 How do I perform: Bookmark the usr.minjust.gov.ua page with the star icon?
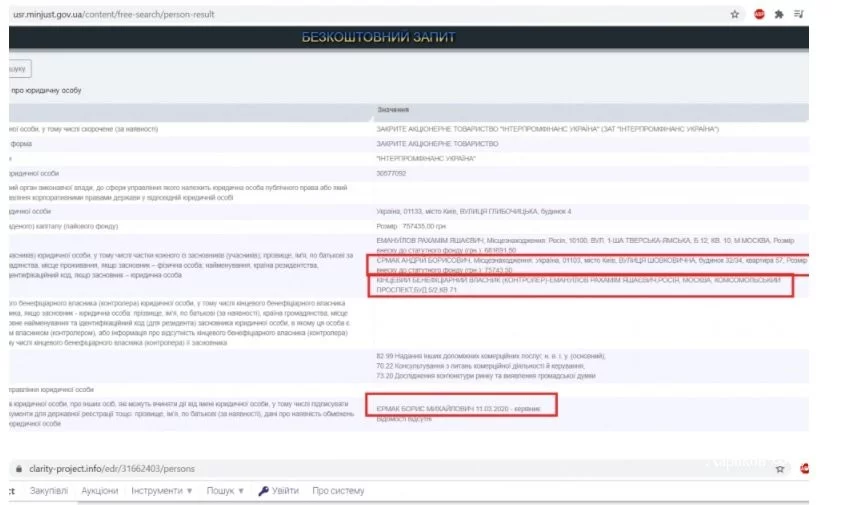[x=735, y=15]
